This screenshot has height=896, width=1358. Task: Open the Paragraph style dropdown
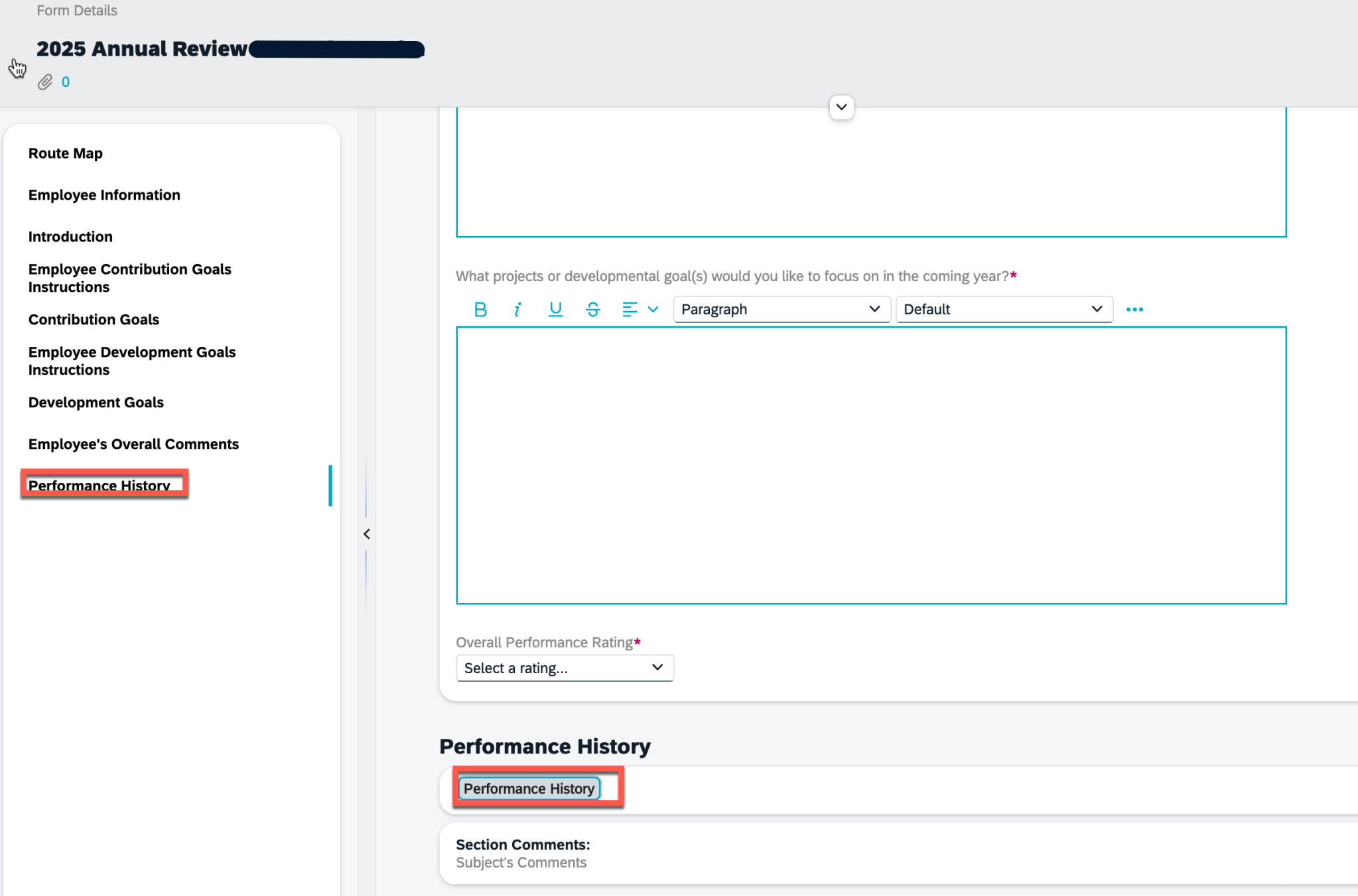pos(781,309)
